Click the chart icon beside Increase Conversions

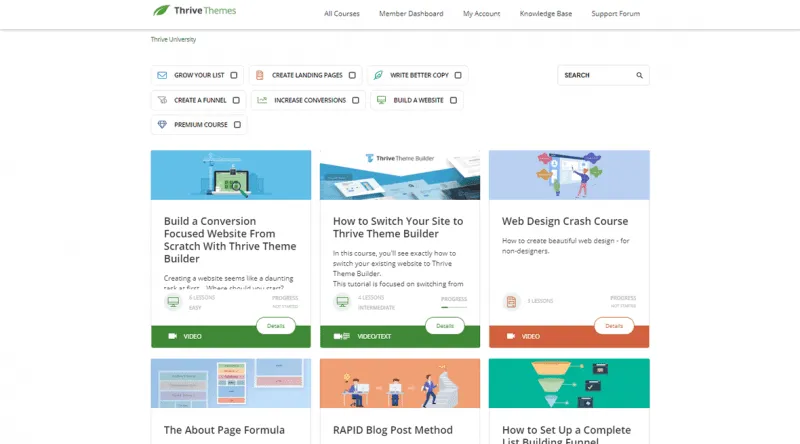coord(262,100)
